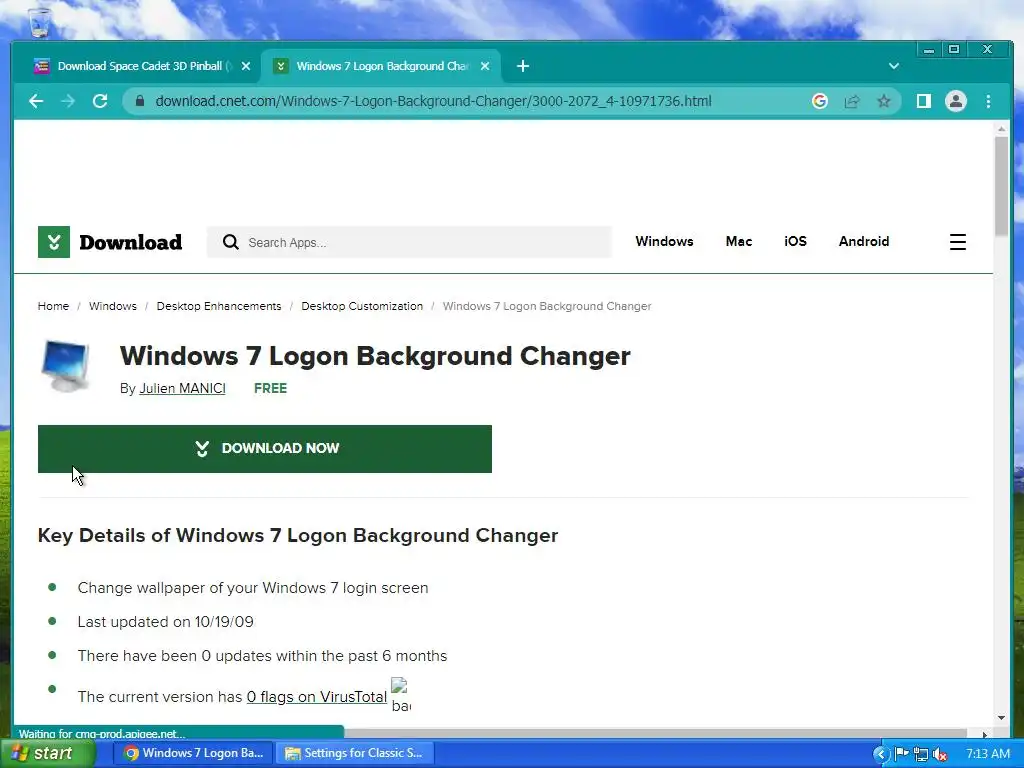
Task: Click the scrollbar up arrow
Action: (1001, 129)
